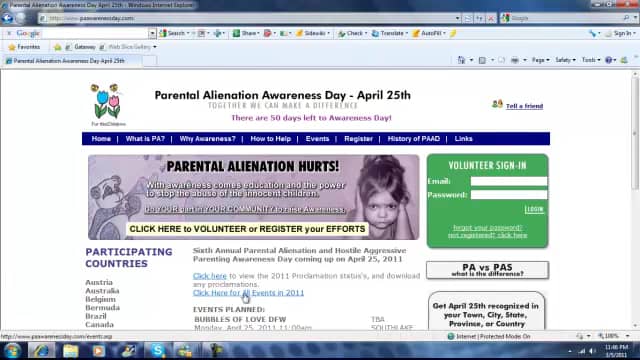The width and height of the screenshot is (640, 360).
Task: Open the Register navigation item
Action: click(x=358, y=139)
